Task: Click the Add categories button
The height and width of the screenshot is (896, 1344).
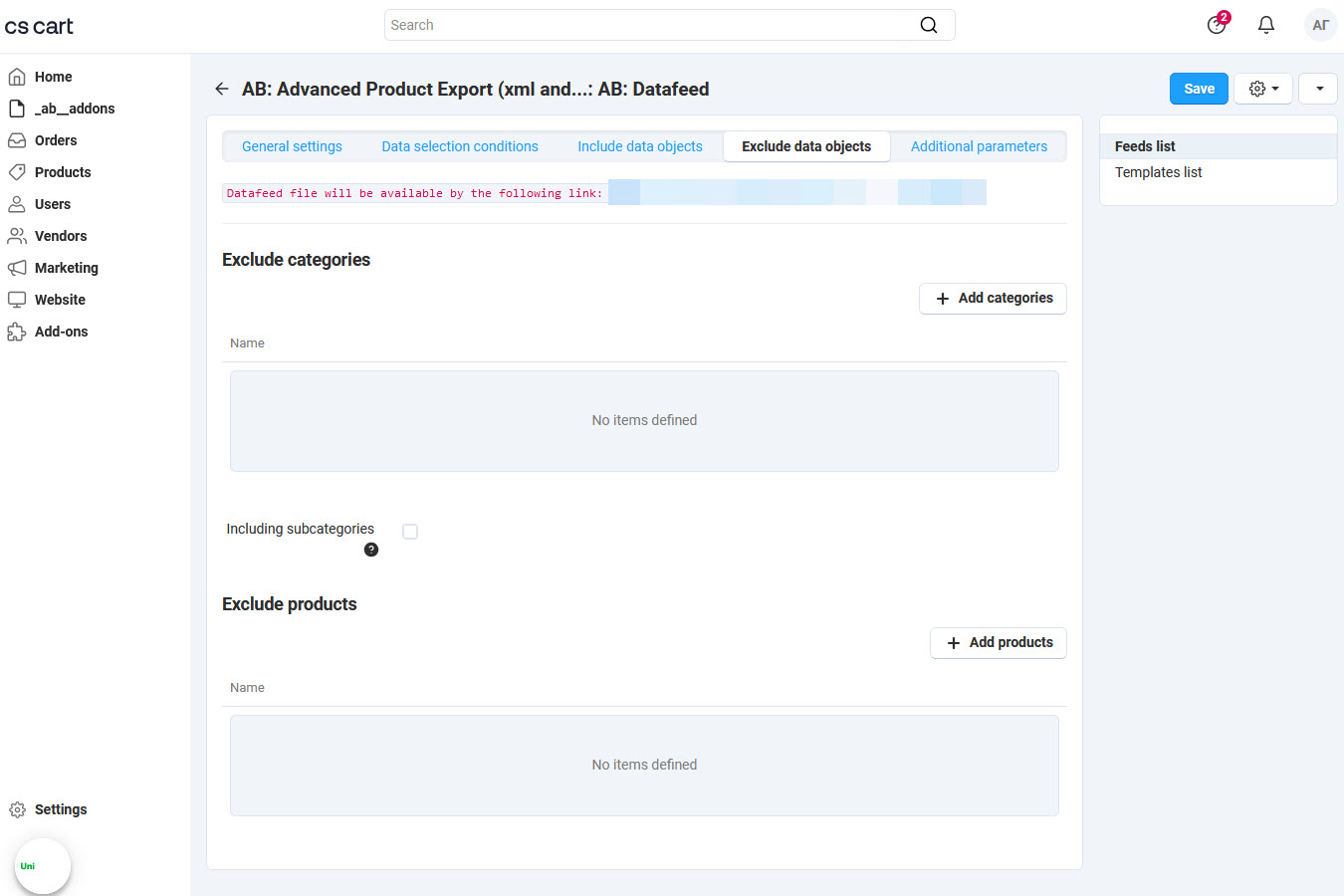Action: point(993,299)
